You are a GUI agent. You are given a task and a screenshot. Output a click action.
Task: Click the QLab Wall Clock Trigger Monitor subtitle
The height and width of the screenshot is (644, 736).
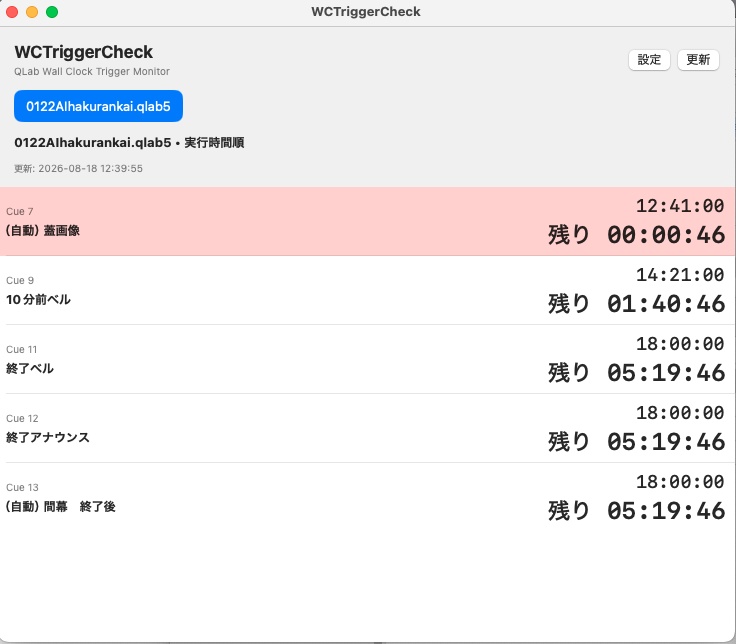[92, 71]
